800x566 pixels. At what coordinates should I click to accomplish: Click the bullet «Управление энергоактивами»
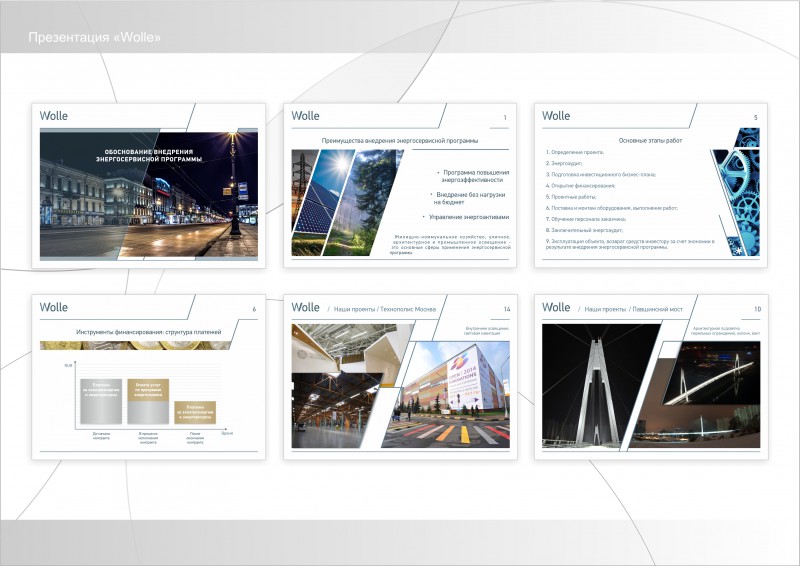[466, 217]
